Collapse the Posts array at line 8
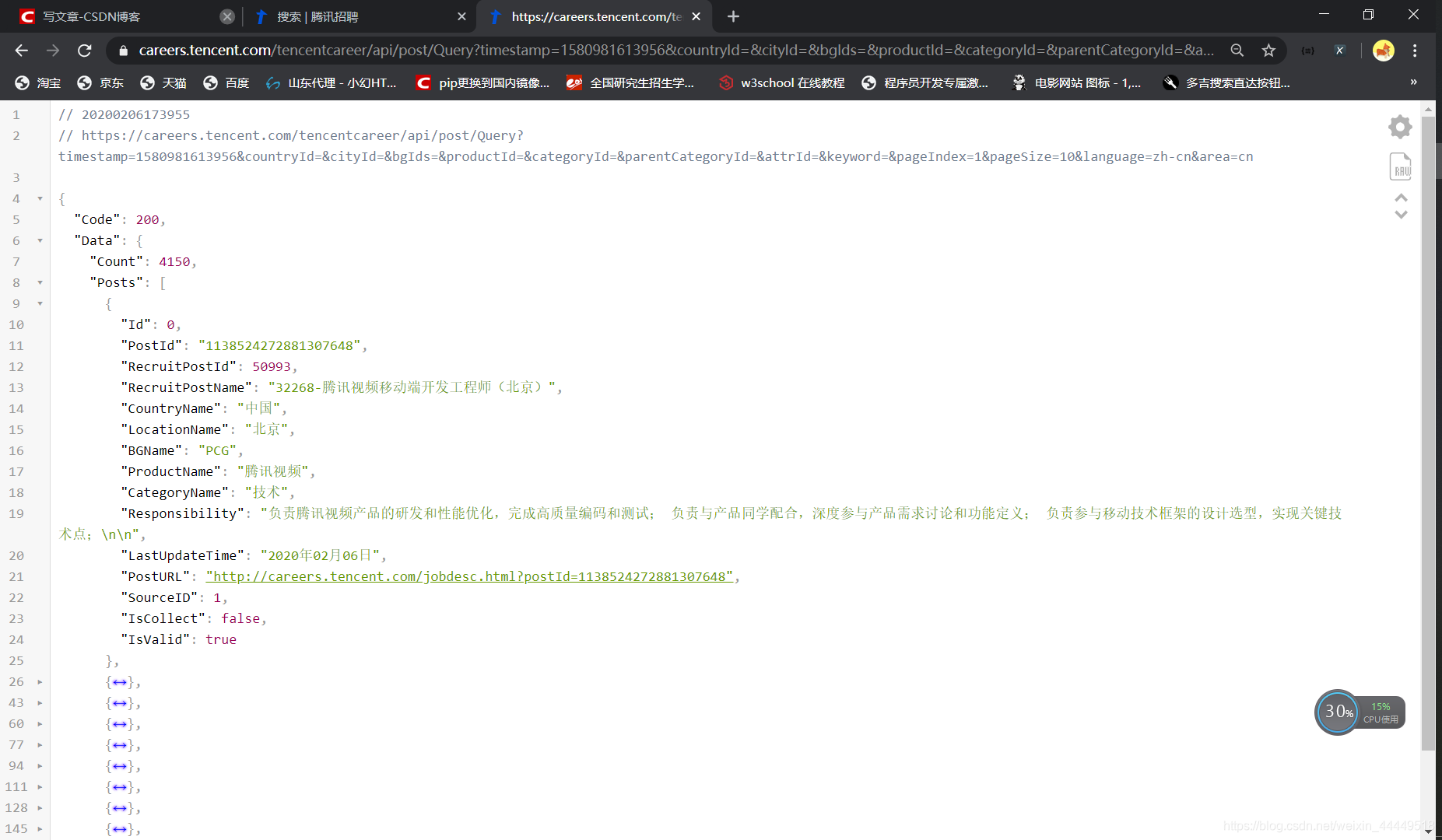The image size is (1442, 840). click(x=40, y=282)
